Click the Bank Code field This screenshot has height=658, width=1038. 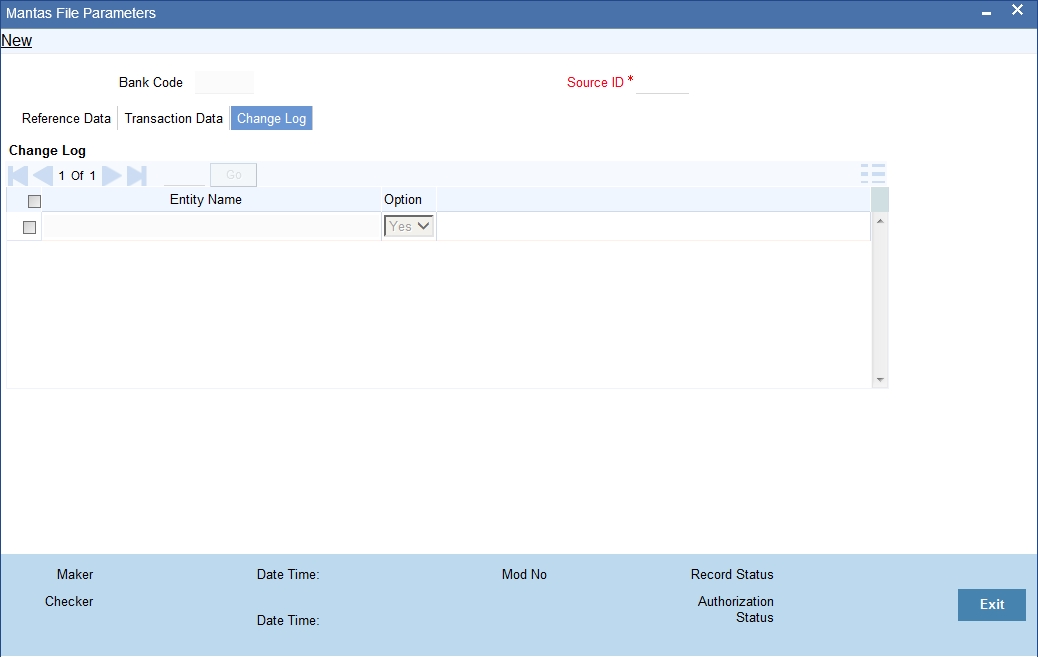point(224,82)
